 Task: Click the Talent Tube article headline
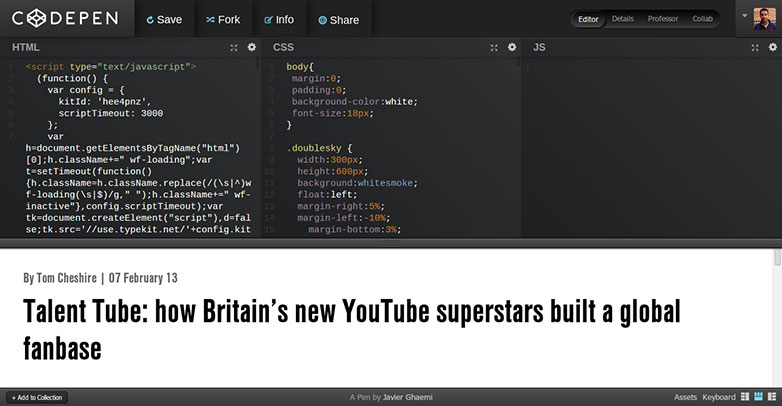click(x=352, y=329)
